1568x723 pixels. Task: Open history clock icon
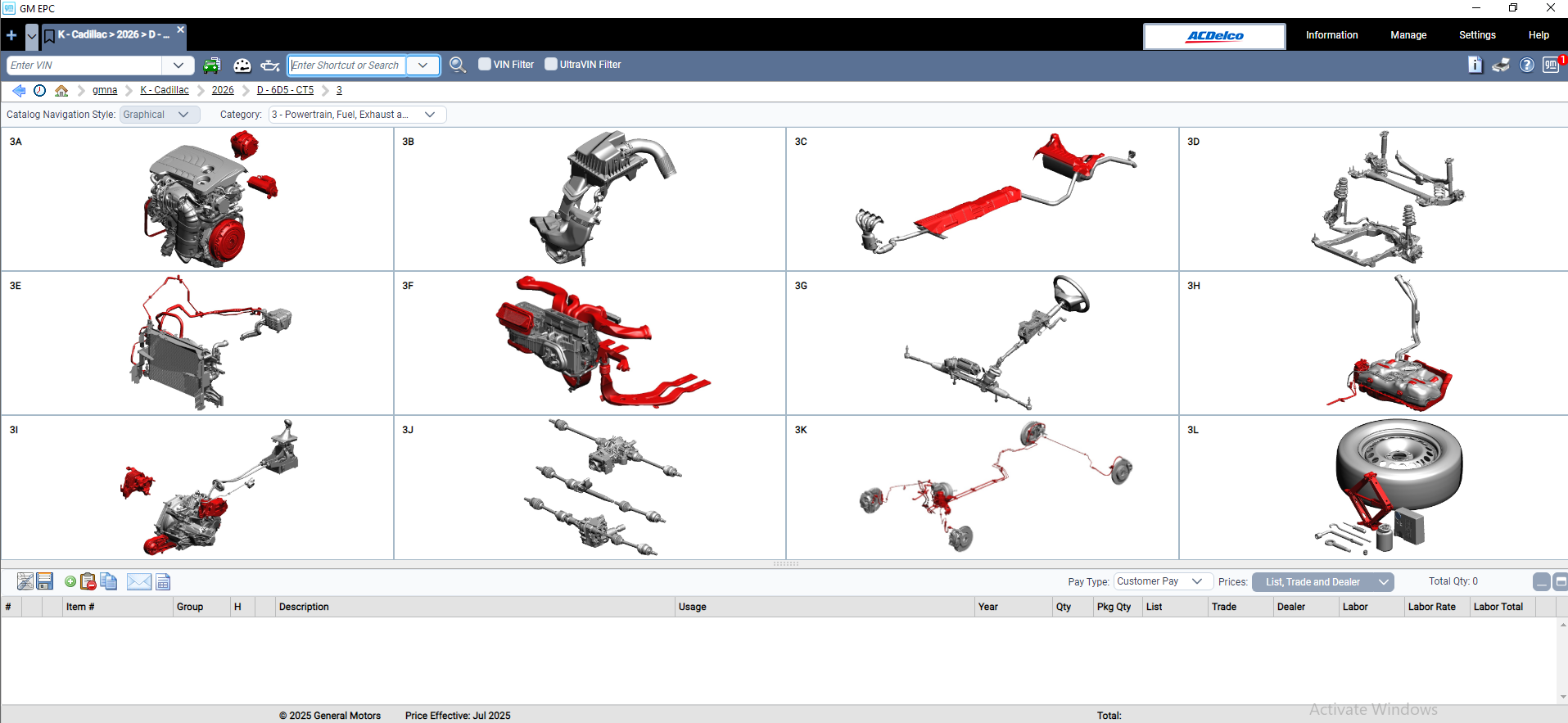(x=39, y=90)
